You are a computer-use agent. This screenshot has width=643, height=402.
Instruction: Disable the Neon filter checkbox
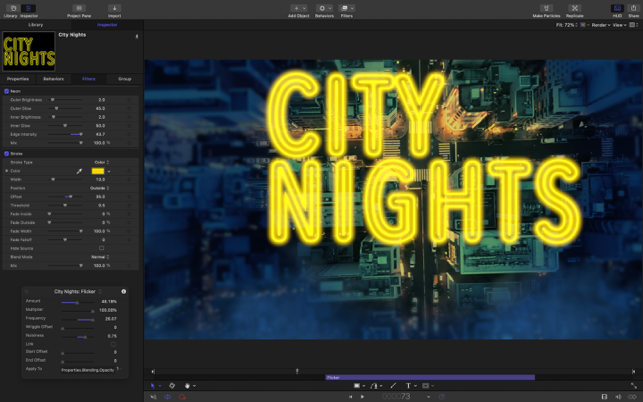6,91
